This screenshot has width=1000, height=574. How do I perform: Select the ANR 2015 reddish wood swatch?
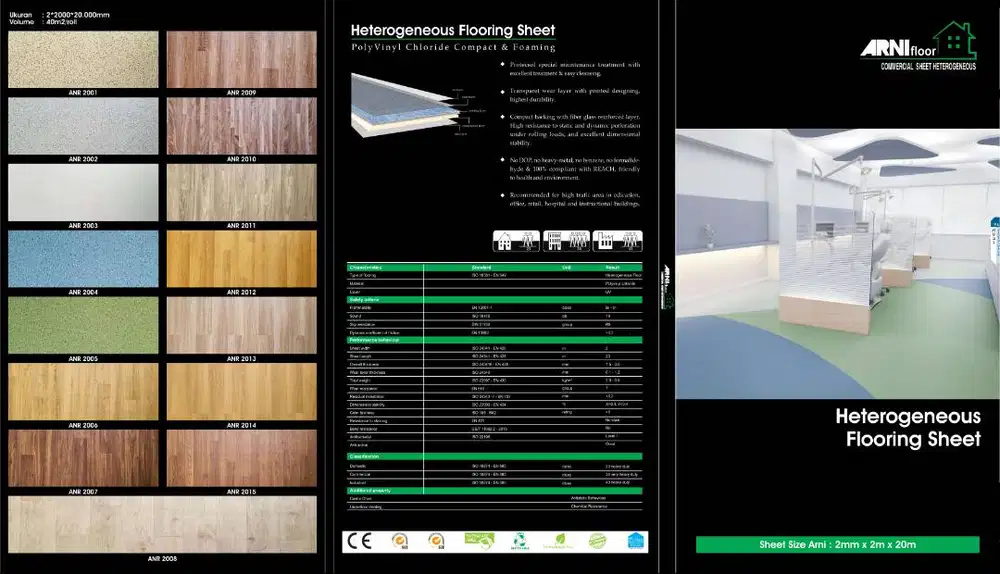point(241,457)
